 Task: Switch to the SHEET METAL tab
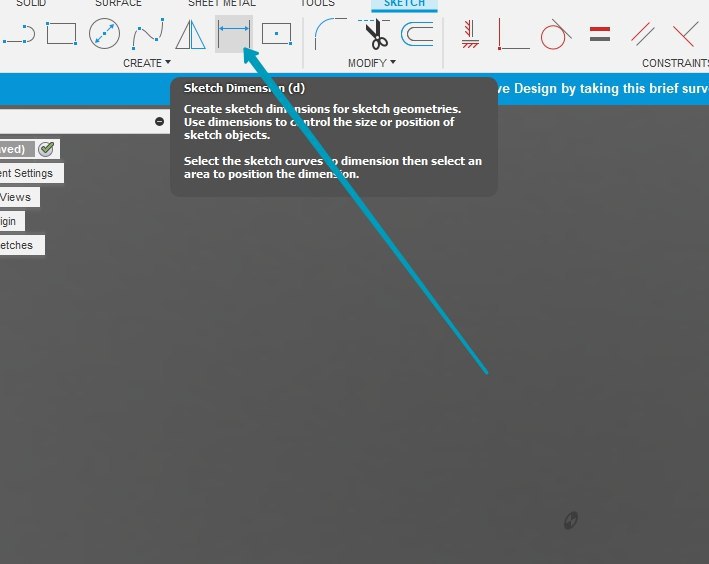[222, 3]
